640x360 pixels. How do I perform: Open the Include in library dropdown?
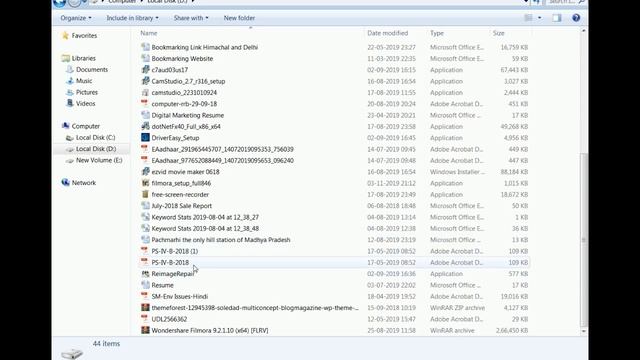(132, 18)
